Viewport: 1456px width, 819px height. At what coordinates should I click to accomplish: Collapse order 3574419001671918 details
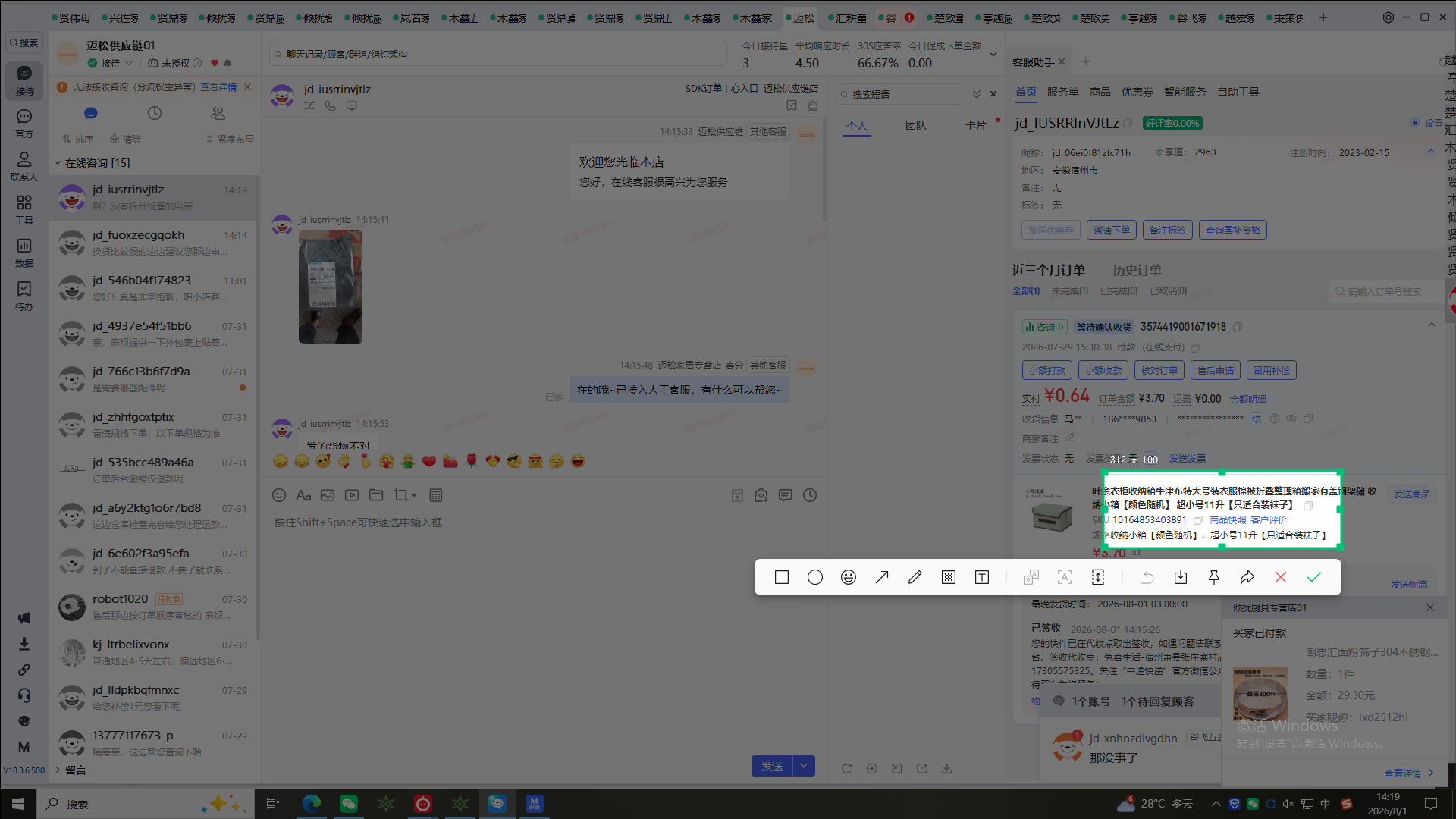(1432, 325)
